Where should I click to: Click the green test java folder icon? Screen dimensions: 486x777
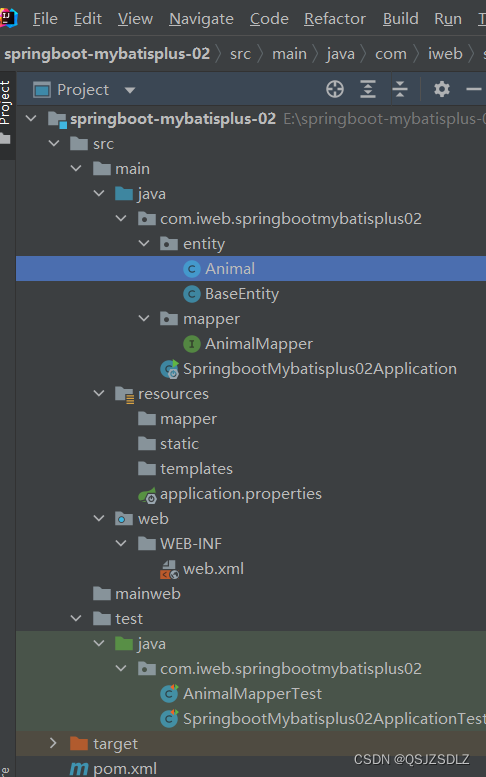(124, 643)
